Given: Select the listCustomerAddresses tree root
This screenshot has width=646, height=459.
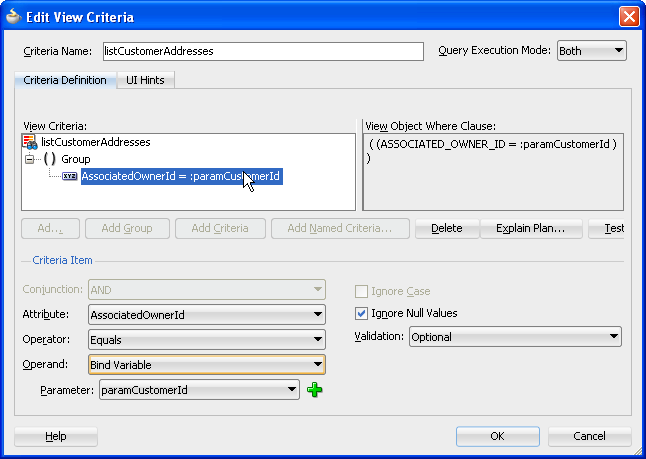Looking at the screenshot, I should pos(96,142).
